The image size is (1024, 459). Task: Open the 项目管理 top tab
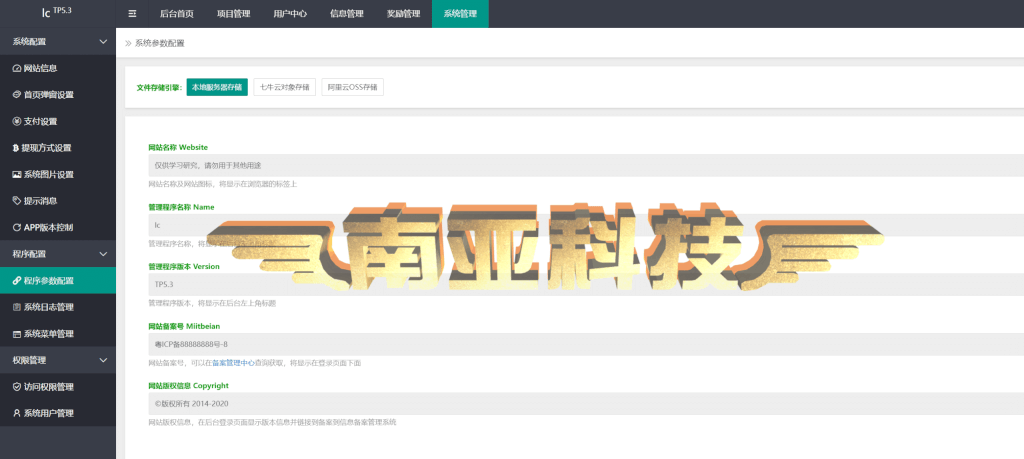(x=233, y=14)
